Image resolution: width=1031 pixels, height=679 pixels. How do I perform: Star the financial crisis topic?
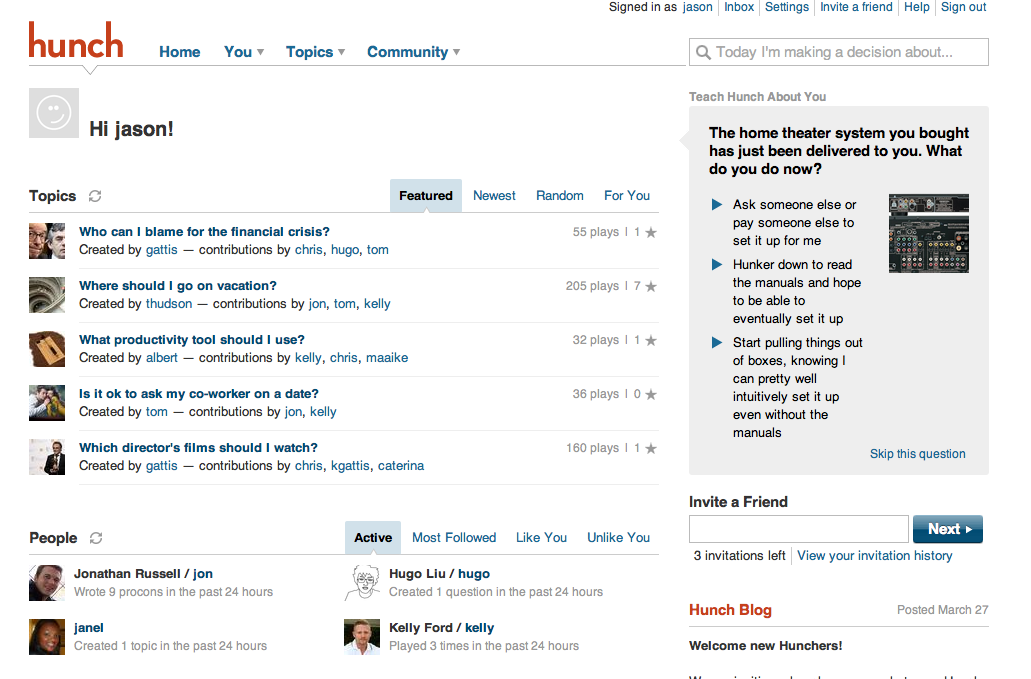(651, 232)
